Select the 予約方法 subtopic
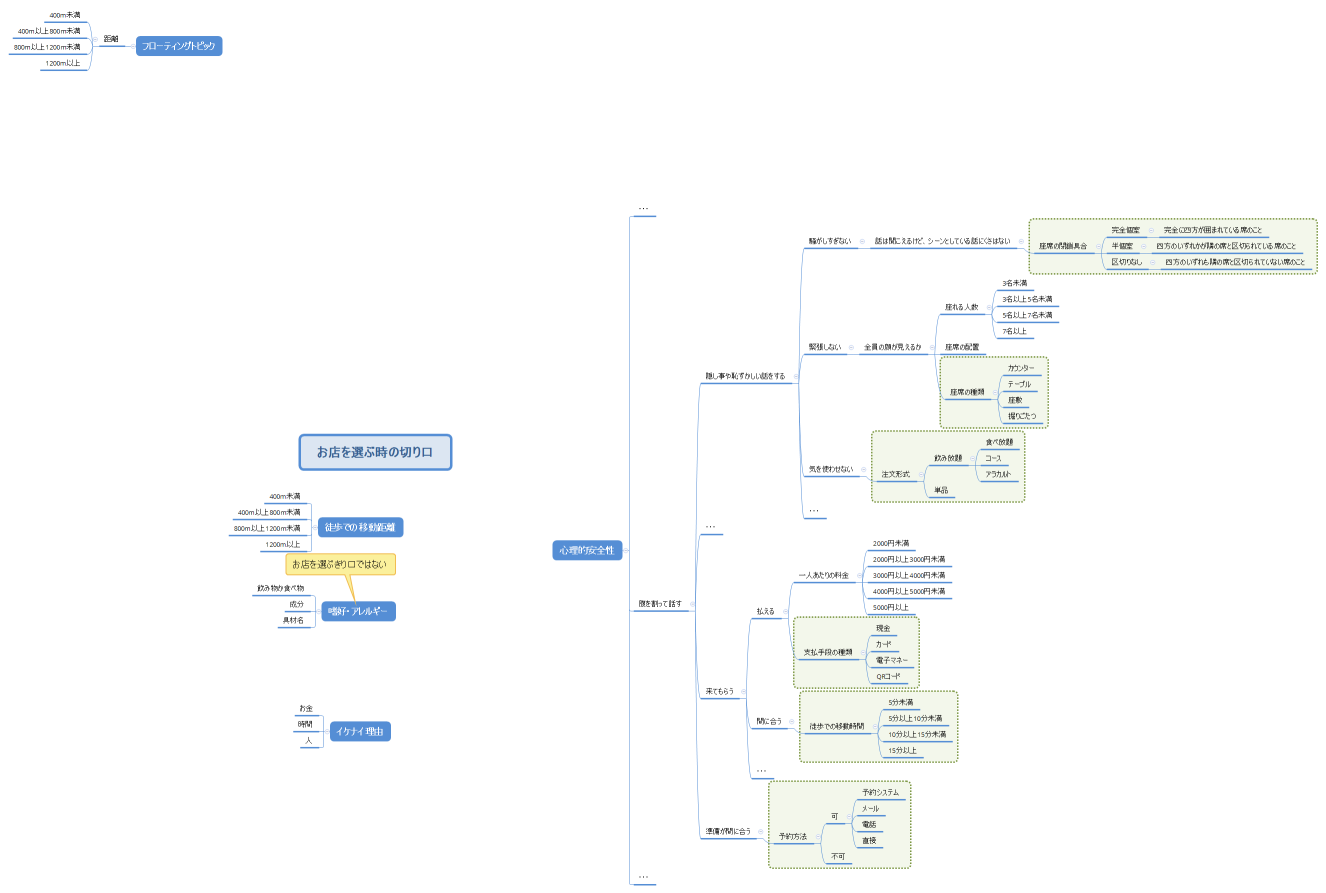 [x=793, y=835]
